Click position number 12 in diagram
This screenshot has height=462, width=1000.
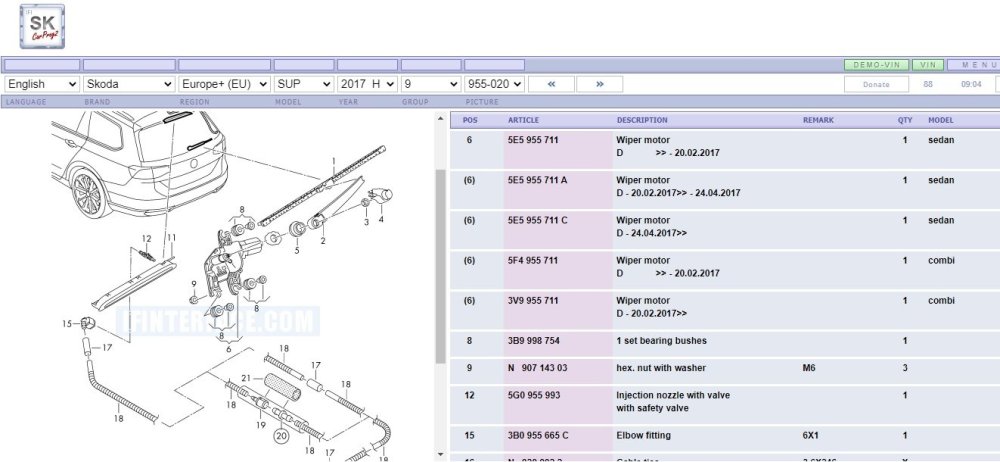(x=147, y=239)
